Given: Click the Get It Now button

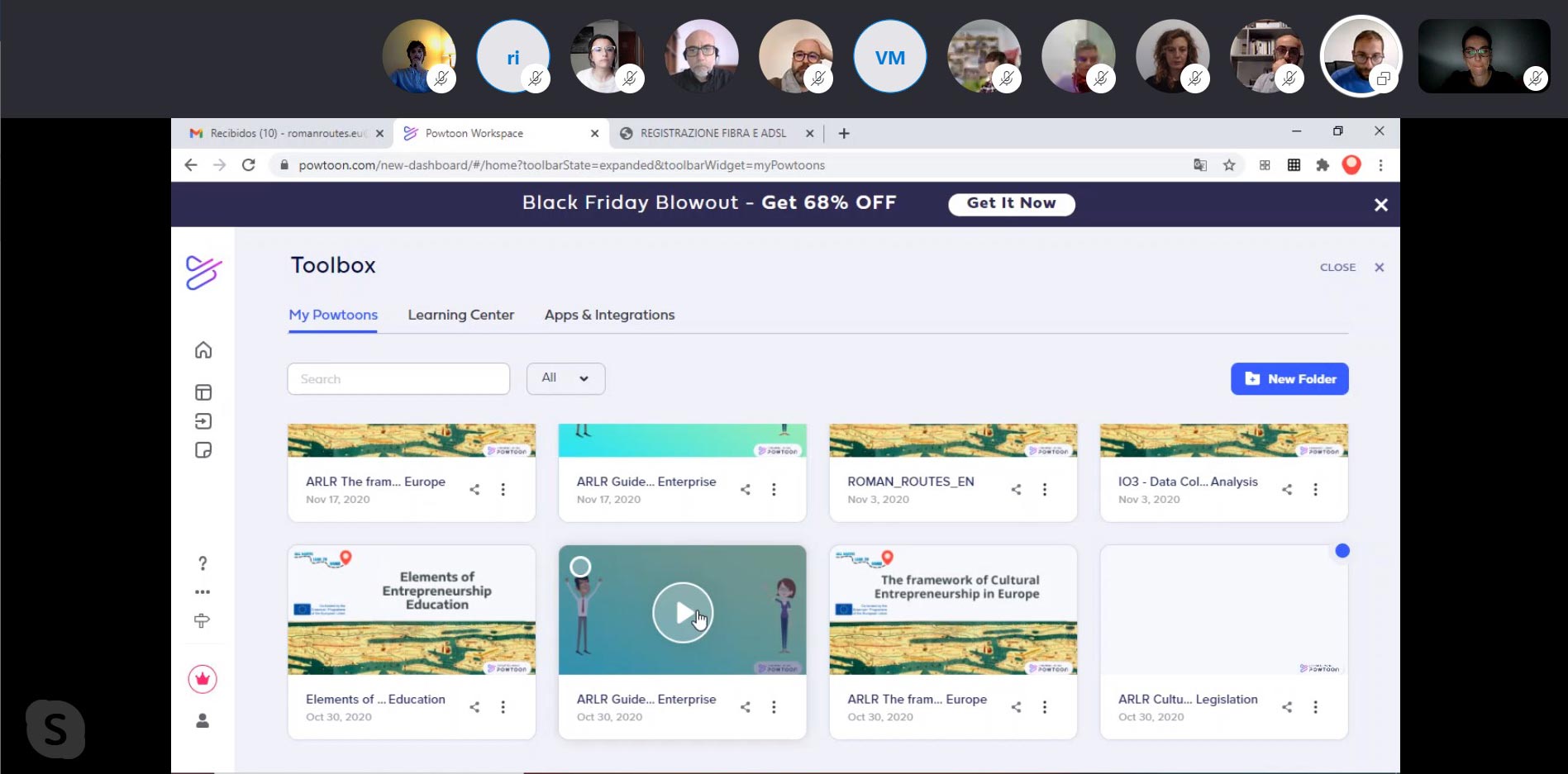Looking at the screenshot, I should (x=1011, y=204).
